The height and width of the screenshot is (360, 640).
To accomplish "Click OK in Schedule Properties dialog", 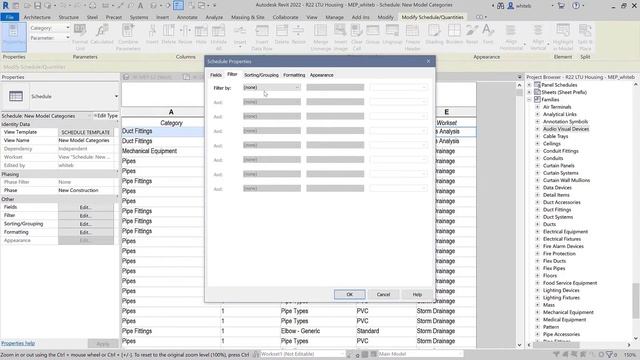I will click(349, 294).
